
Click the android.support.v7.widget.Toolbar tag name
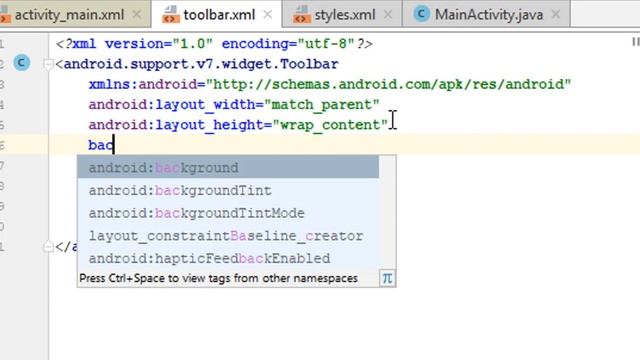click(x=201, y=64)
